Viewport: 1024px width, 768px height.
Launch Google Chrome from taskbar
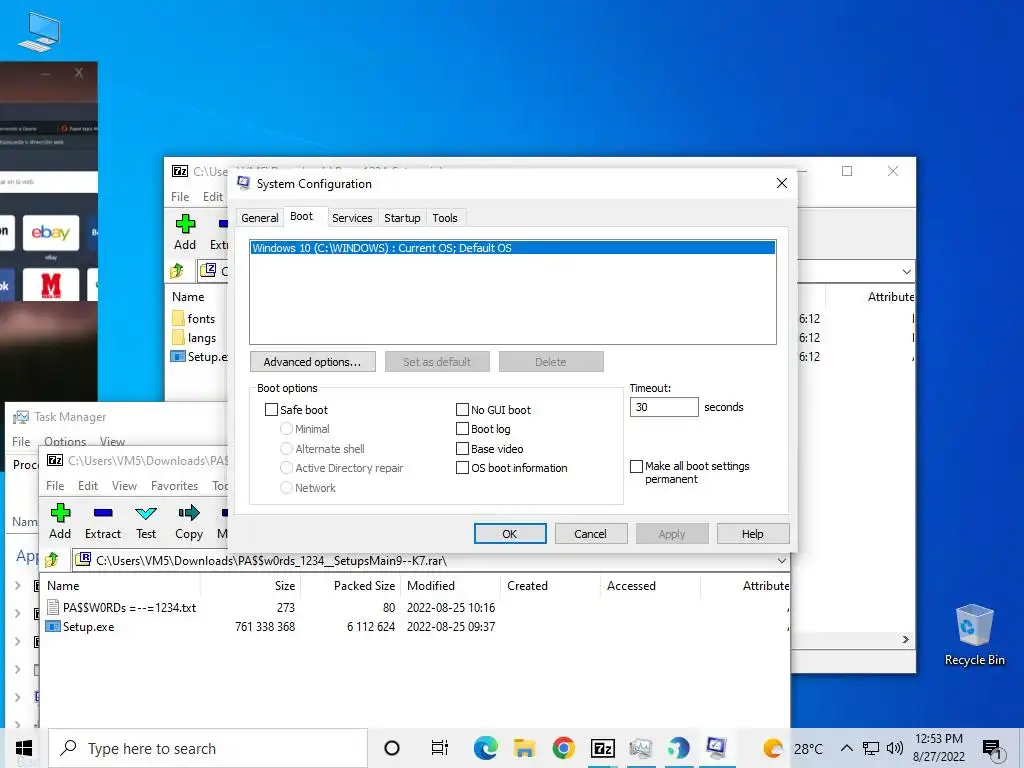coord(564,748)
